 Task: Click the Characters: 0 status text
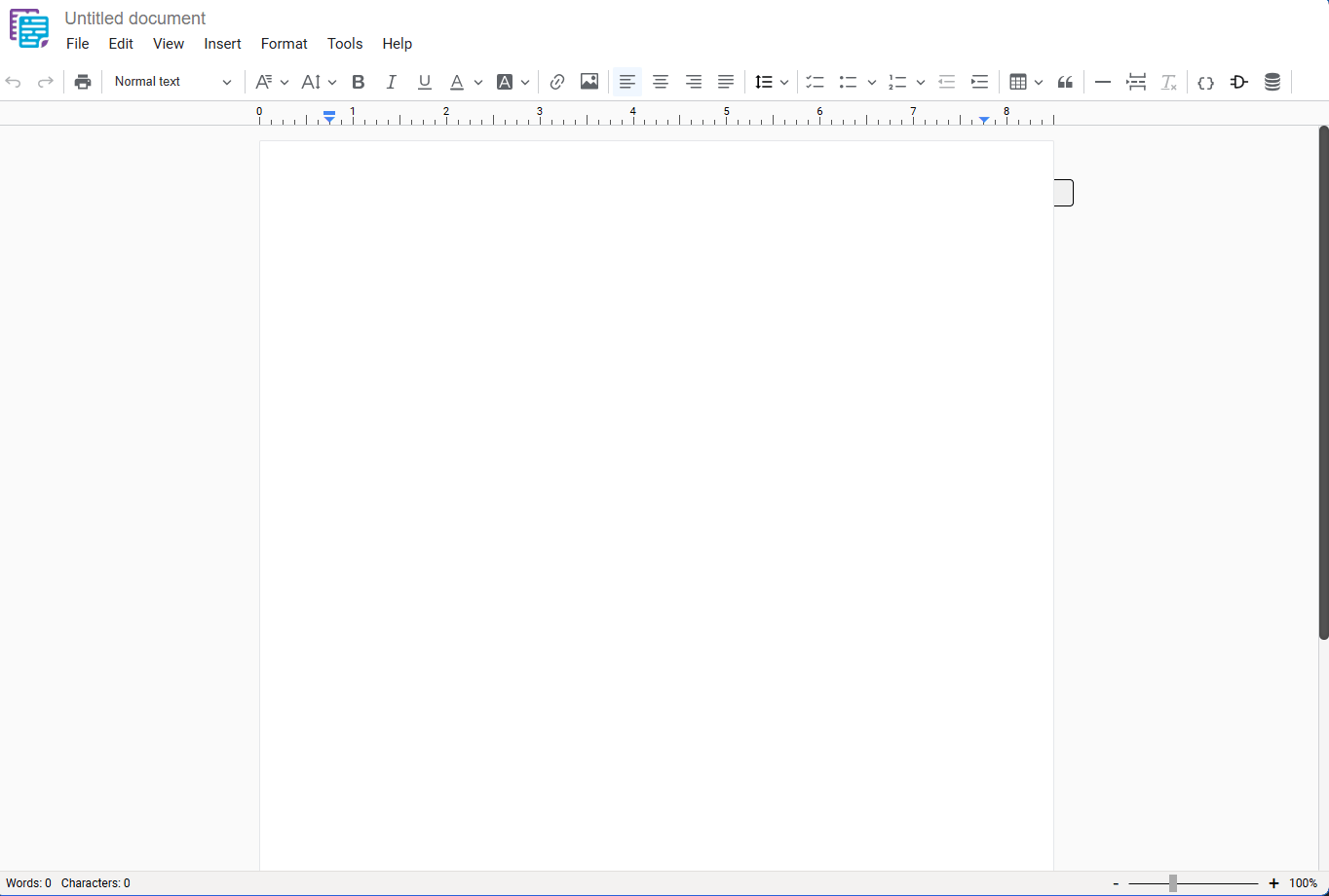coord(95,883)
